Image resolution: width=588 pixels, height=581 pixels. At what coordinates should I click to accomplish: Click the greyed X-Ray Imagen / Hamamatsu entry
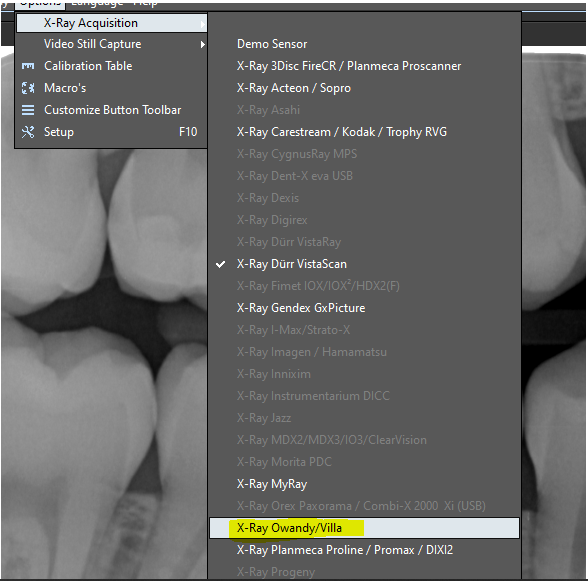[x=364, y=352]
